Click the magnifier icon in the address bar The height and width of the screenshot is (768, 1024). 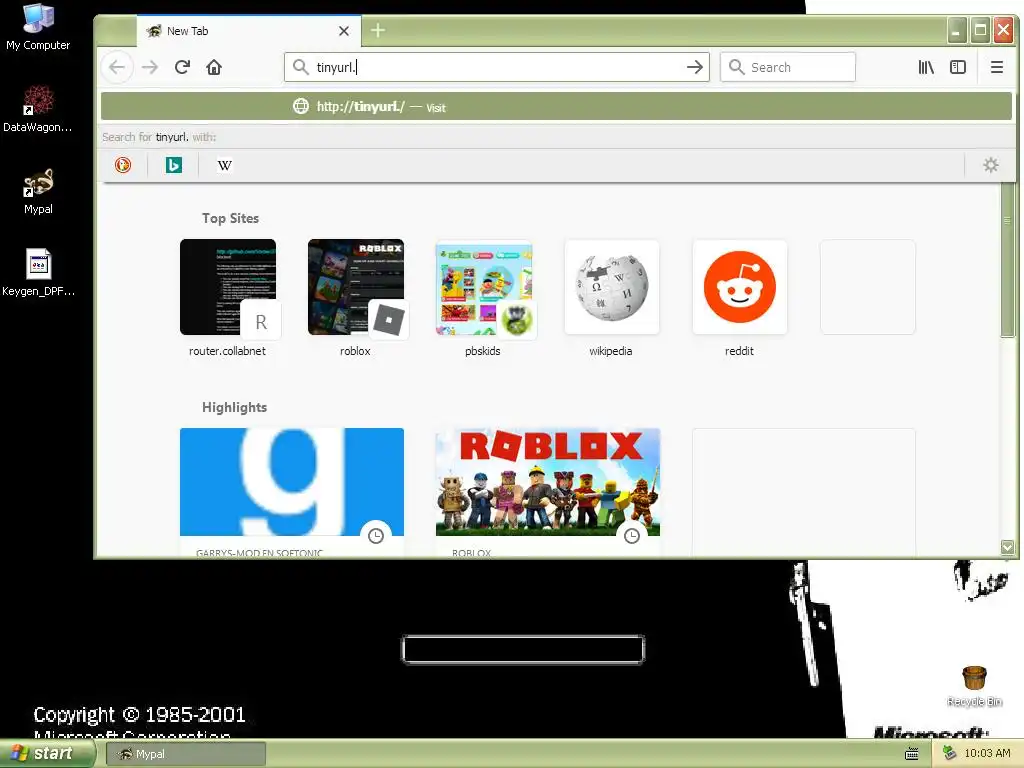[300, 67]
